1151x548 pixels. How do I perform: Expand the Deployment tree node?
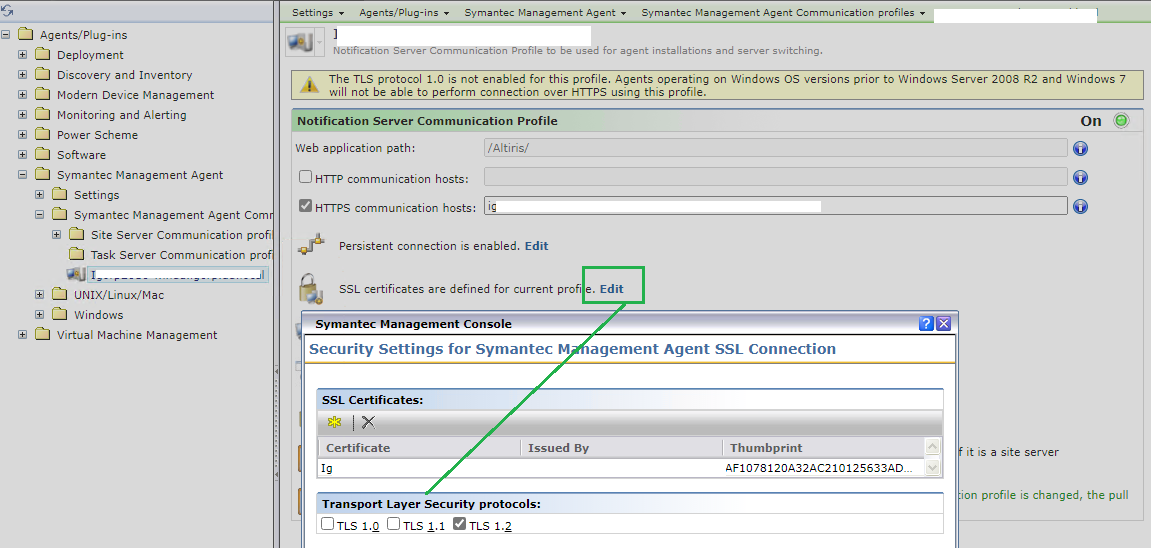pyautogui.click(x=23, y=54)
